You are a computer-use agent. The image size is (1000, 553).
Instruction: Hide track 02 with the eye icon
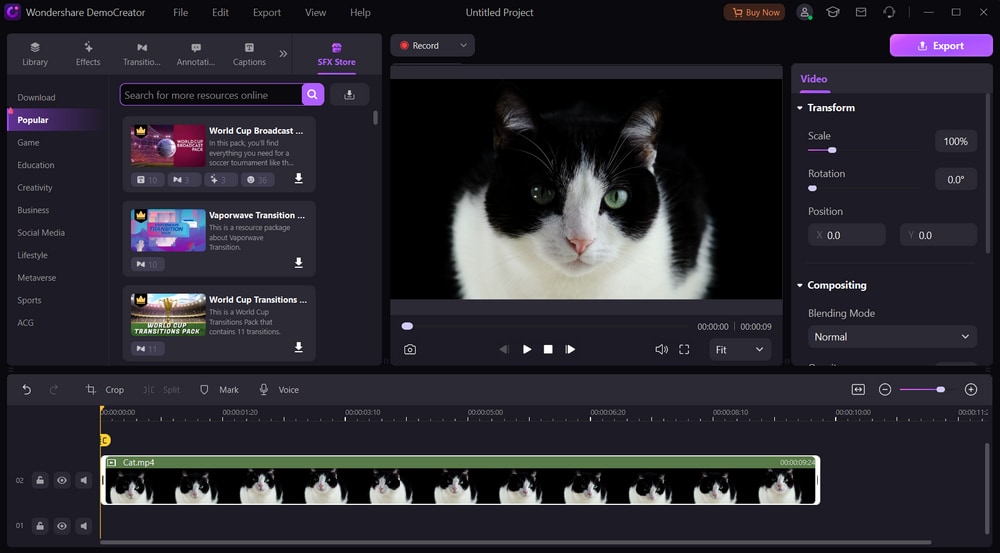(x=62, y=481)
